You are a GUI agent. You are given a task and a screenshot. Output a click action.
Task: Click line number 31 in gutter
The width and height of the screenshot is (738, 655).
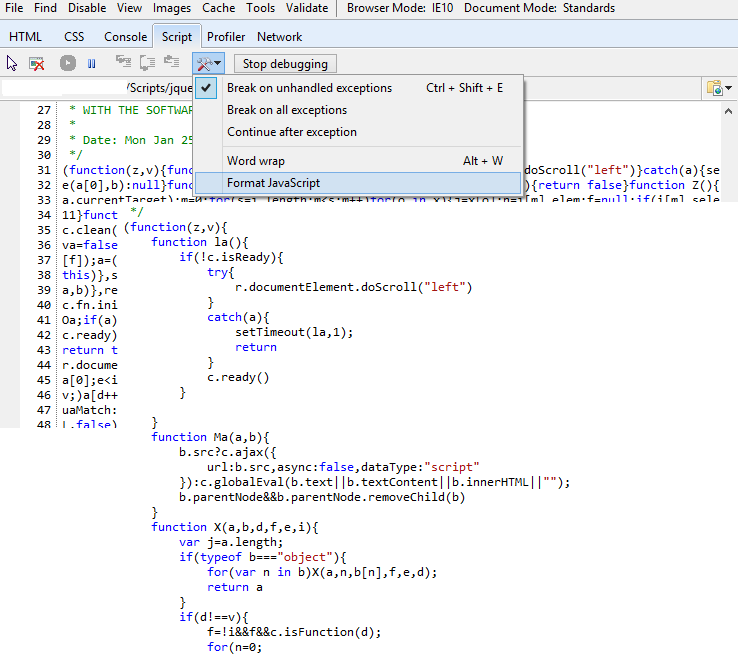pyautogui.click(x=42, y=170)
